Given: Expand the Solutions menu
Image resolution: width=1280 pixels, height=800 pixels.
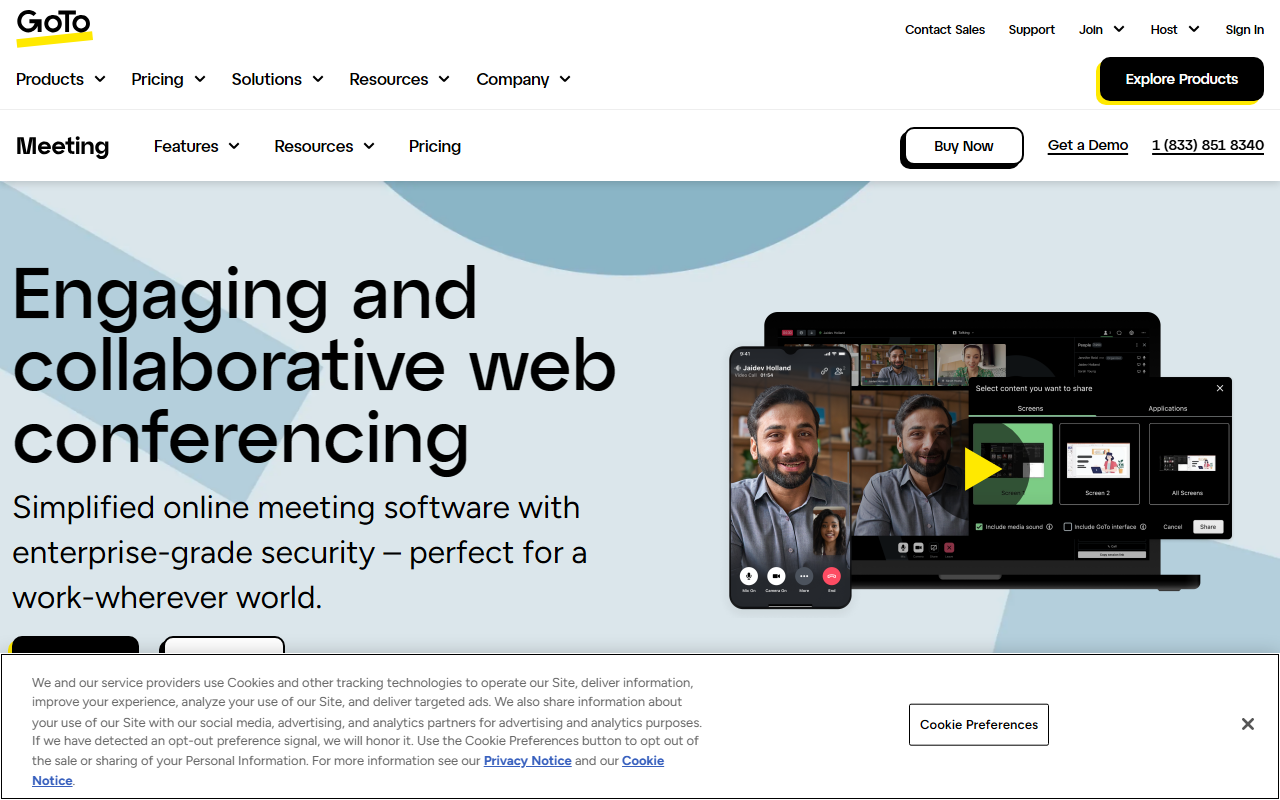Looking at the screenshot, I should 278,79.
